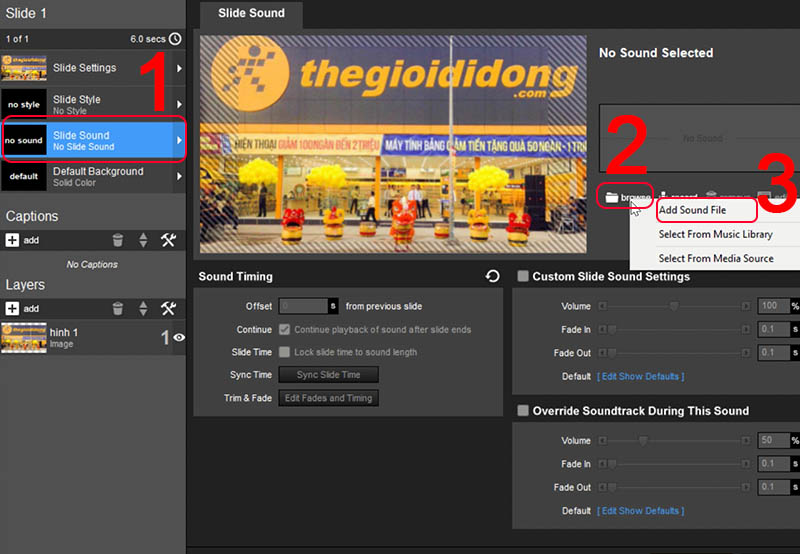Viewport: 800px width, 554px height.
Task: Click the Edit Fades and Timing button
Action: point(328,398)
